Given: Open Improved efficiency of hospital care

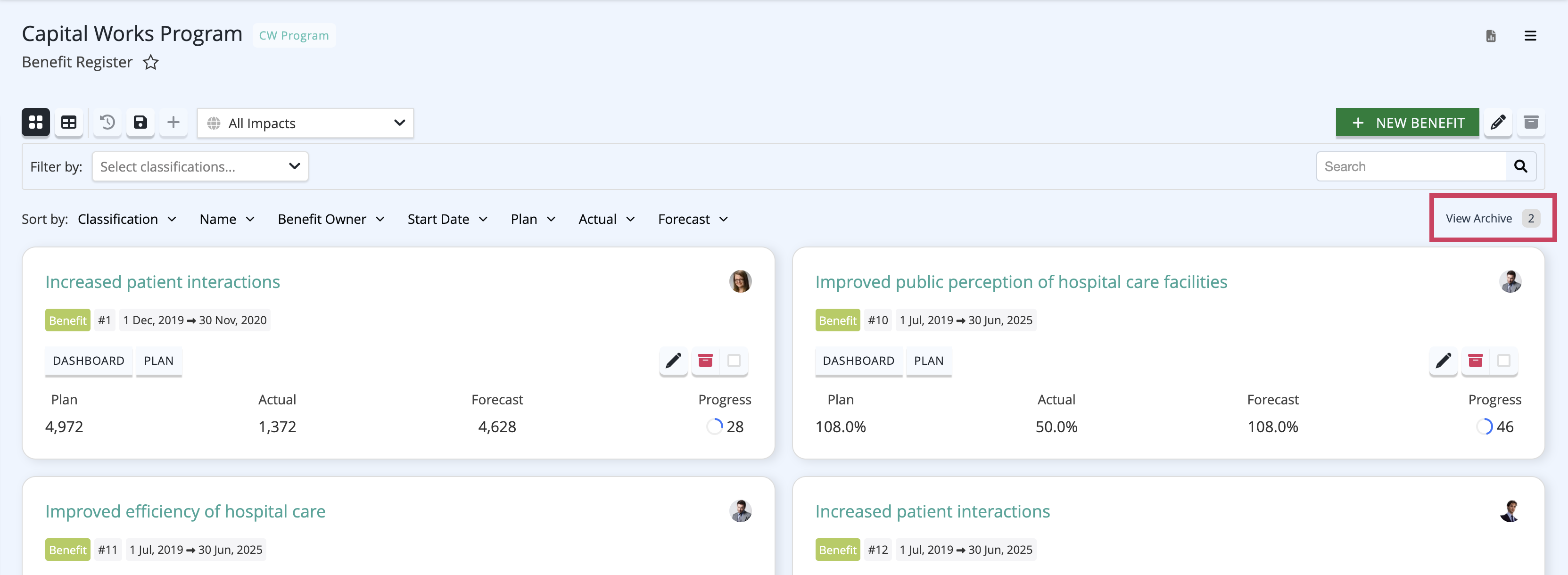Looking at the screenshot, I should [185, 511].
